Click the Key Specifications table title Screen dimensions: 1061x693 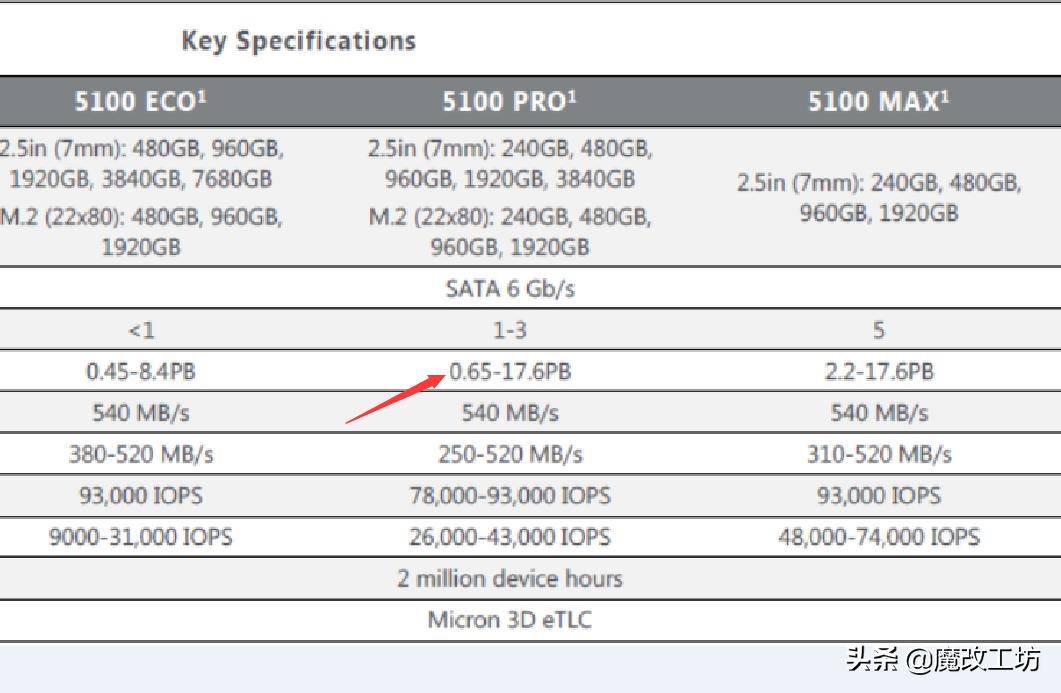click(x=298, y=41)
